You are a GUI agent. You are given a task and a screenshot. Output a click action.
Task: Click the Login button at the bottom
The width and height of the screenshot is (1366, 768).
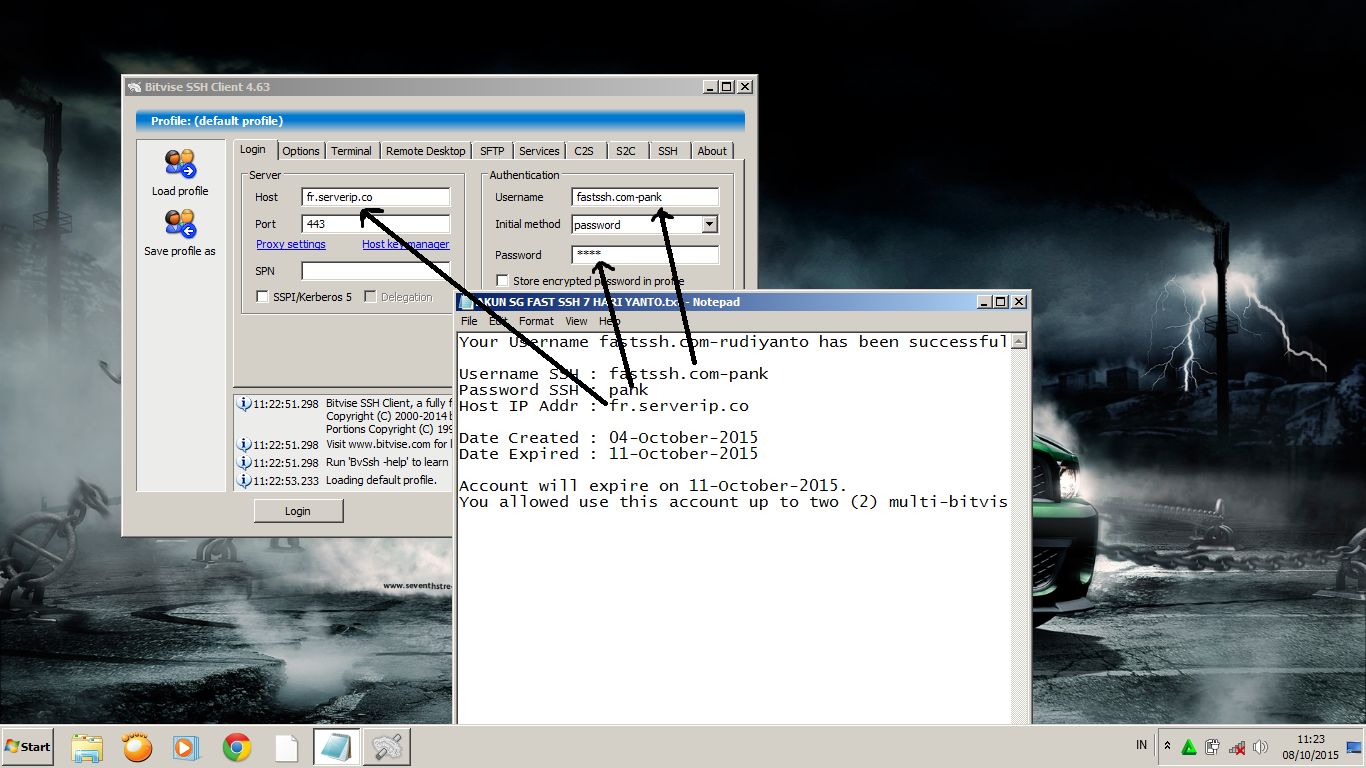(x=298, y=511)
